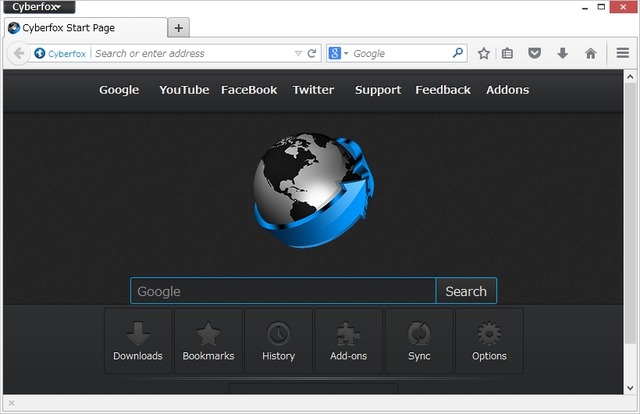The height and width of the screenshot is (414, 640).
Task: Open the hamburger menu
Action: (622, 53)
